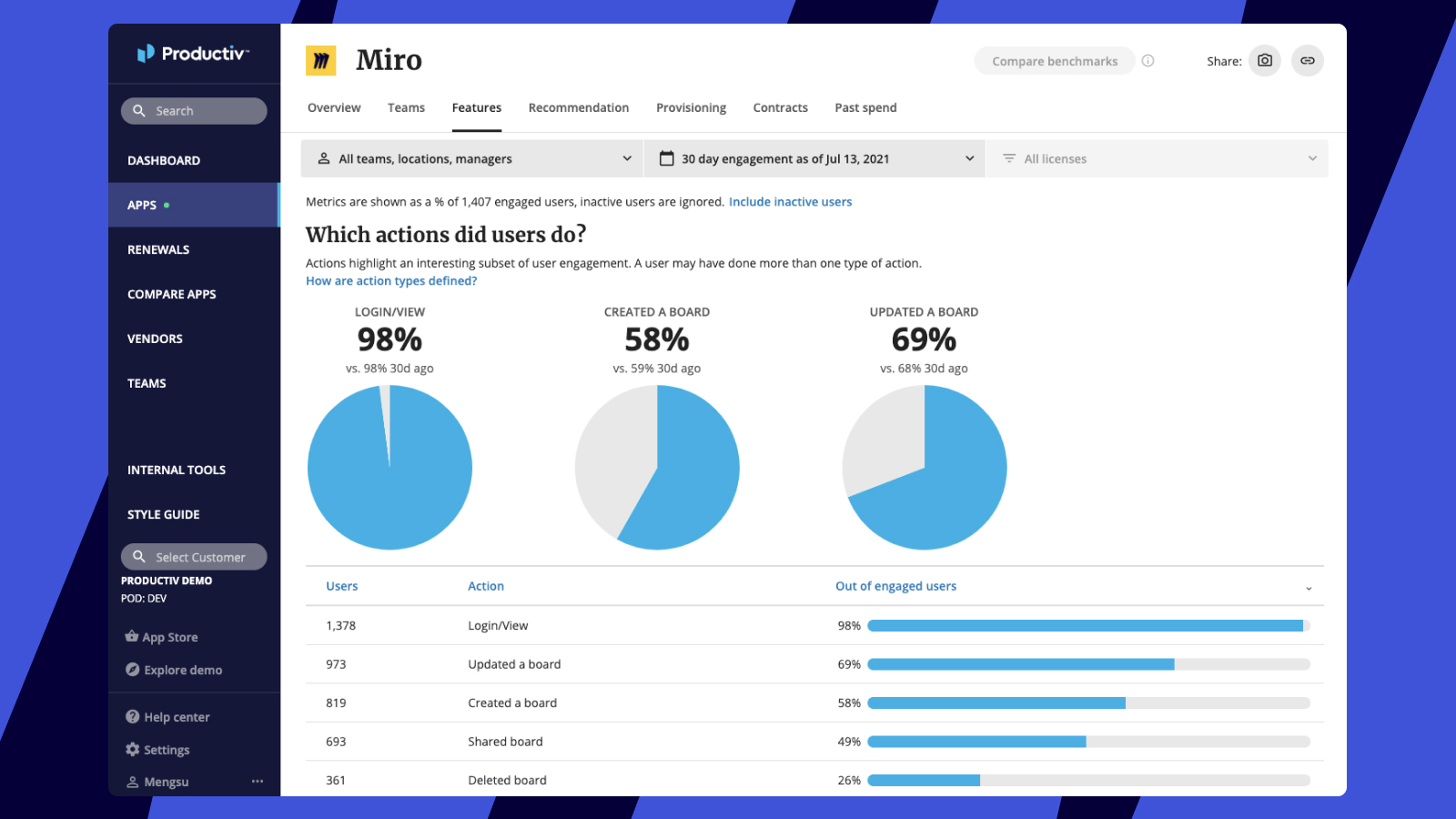Screen dimensions: 1456x819
Task: Click the Deleted board 26% bar
Action: pos(1088,780)
